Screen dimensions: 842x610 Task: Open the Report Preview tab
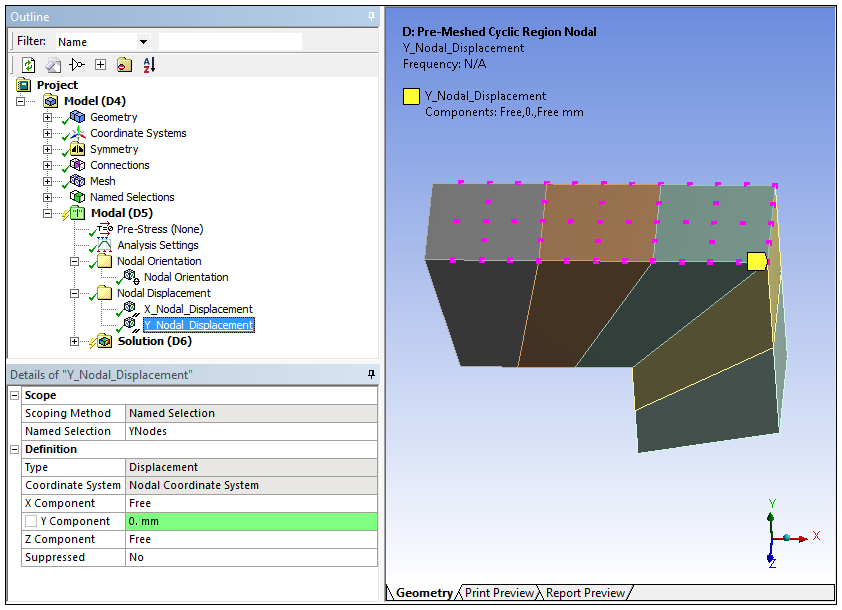click(x=585, y=593)
